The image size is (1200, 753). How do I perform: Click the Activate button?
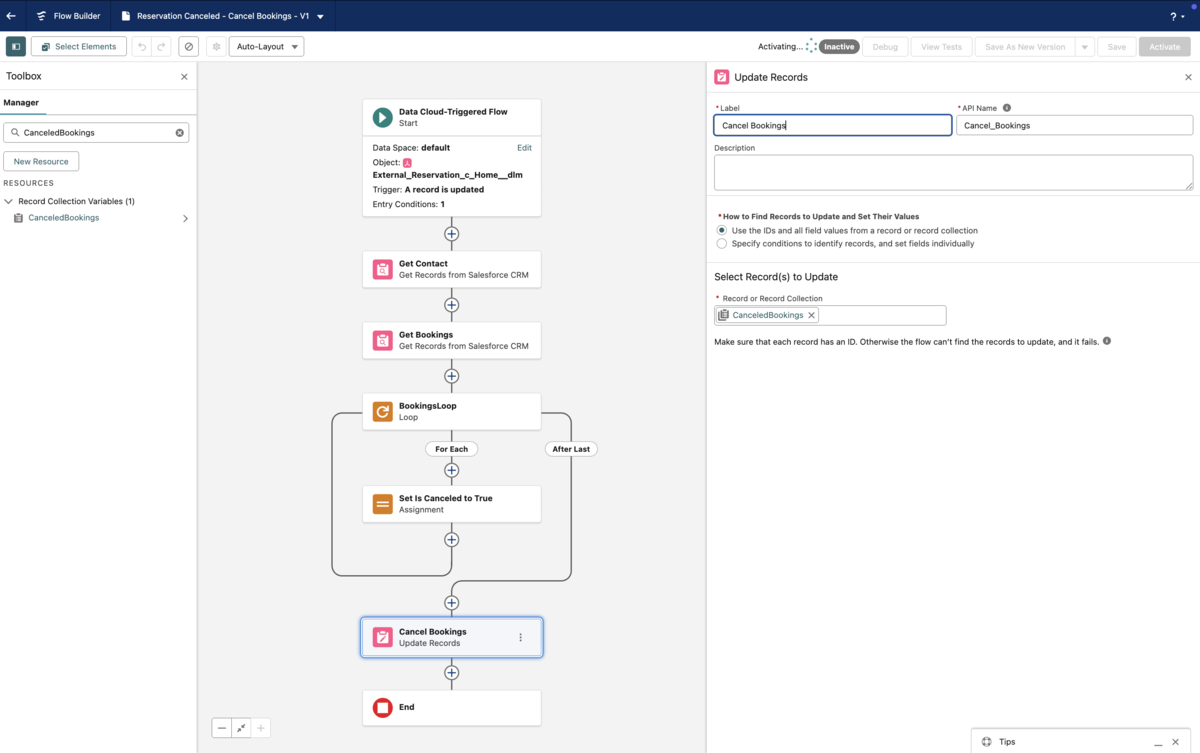pos(1164,47)
